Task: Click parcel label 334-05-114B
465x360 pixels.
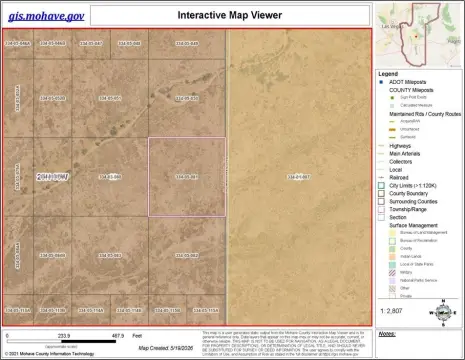Action: coord(129,310)
